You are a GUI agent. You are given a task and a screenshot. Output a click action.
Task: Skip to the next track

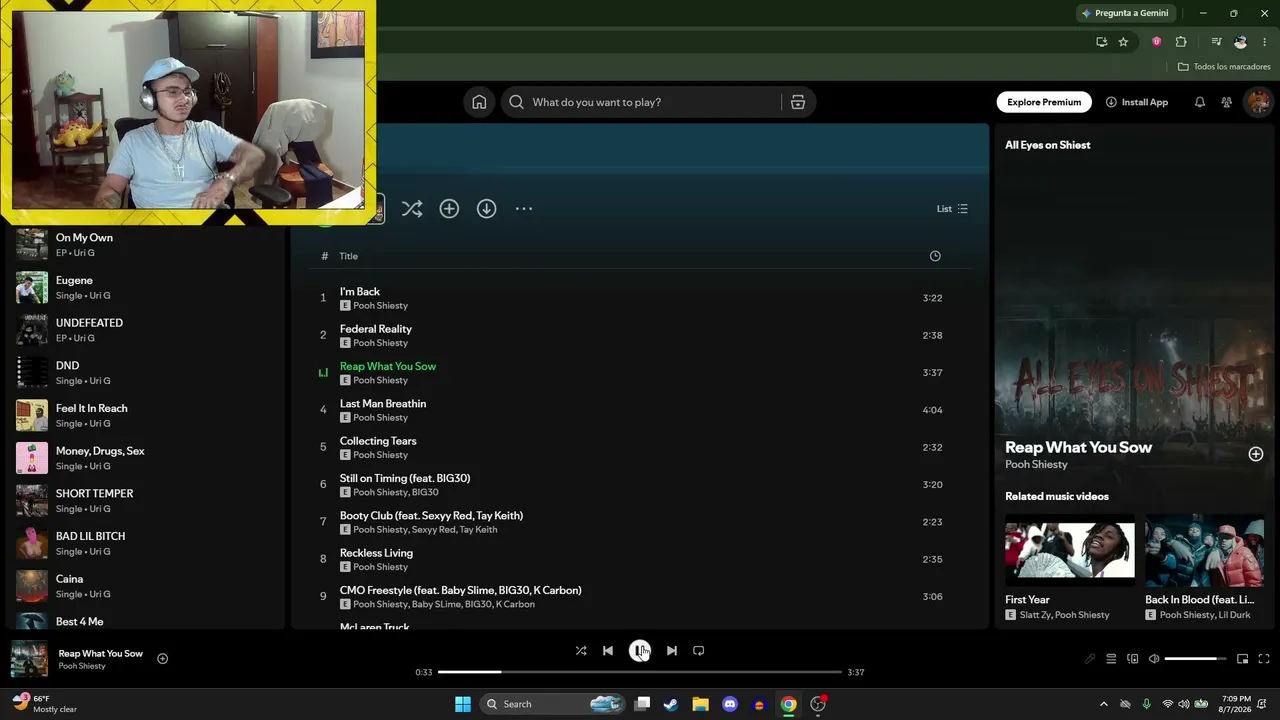(672, 651)
